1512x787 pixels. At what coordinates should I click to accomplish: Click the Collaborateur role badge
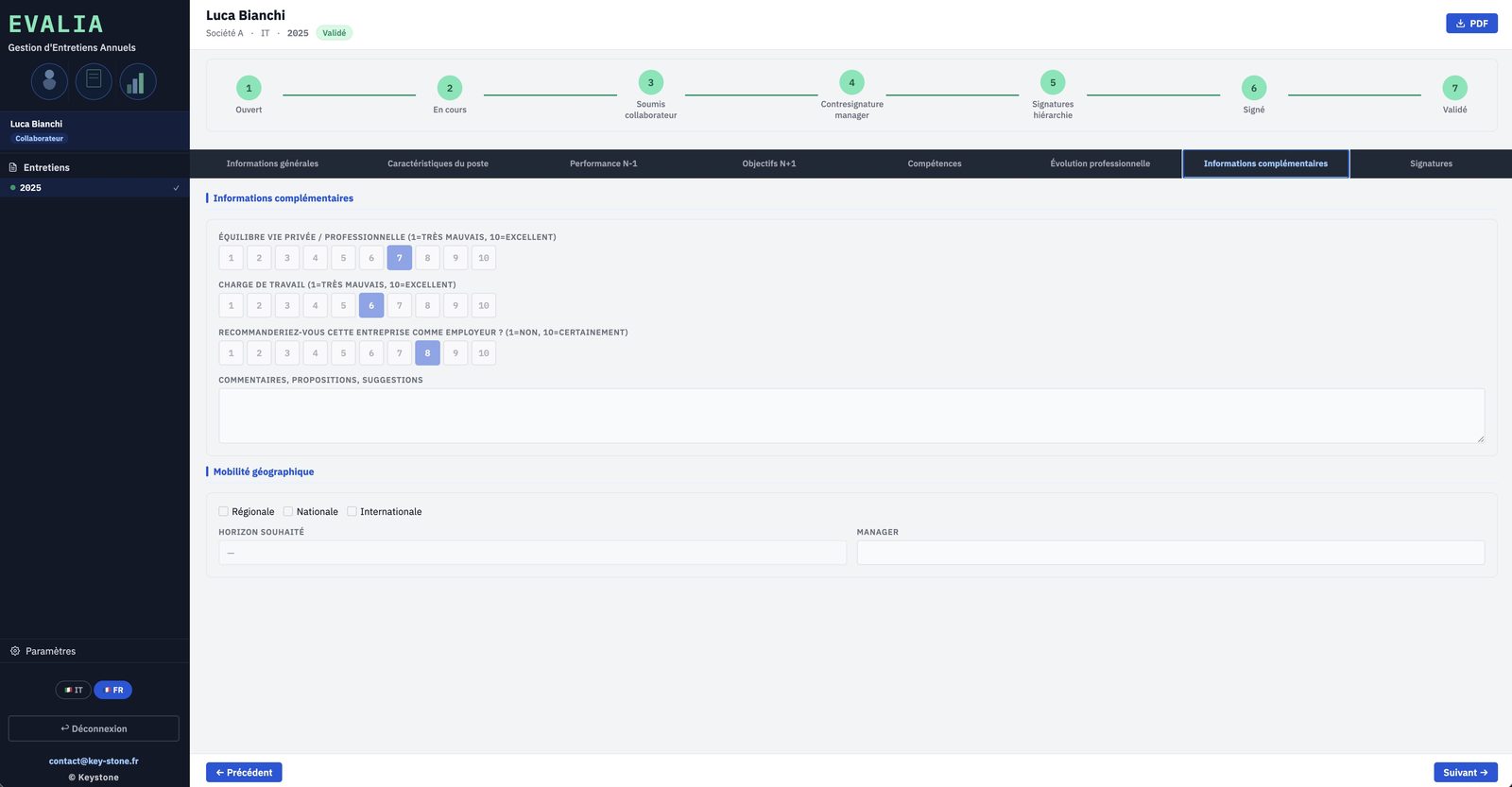coord(39,139)
